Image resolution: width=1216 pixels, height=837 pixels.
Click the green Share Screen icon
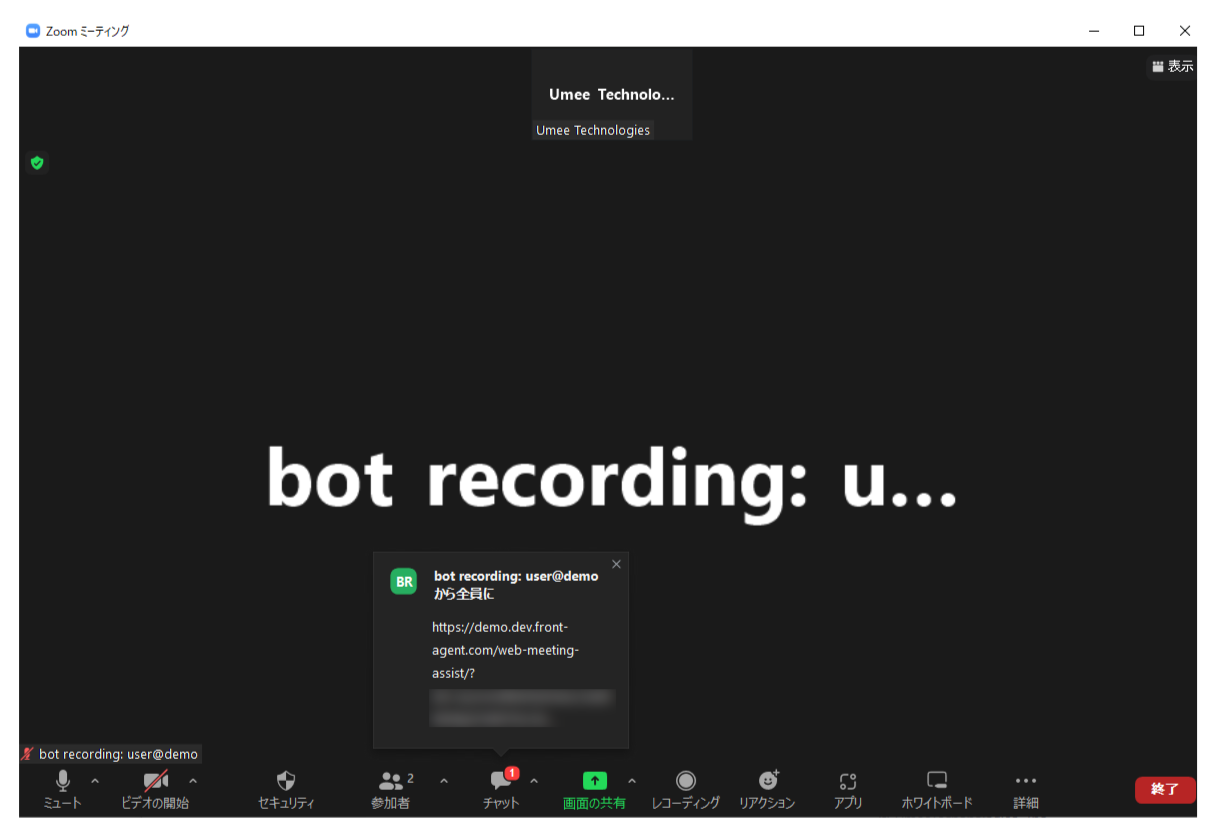click(x=595, y=781)
